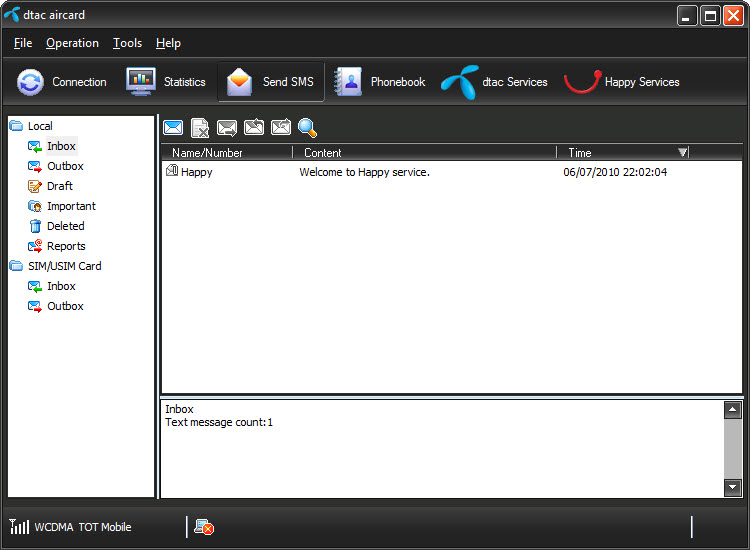Click the TOT Mobile operator label
This screenshot has width=750, height=550.
tap(105, 527)
